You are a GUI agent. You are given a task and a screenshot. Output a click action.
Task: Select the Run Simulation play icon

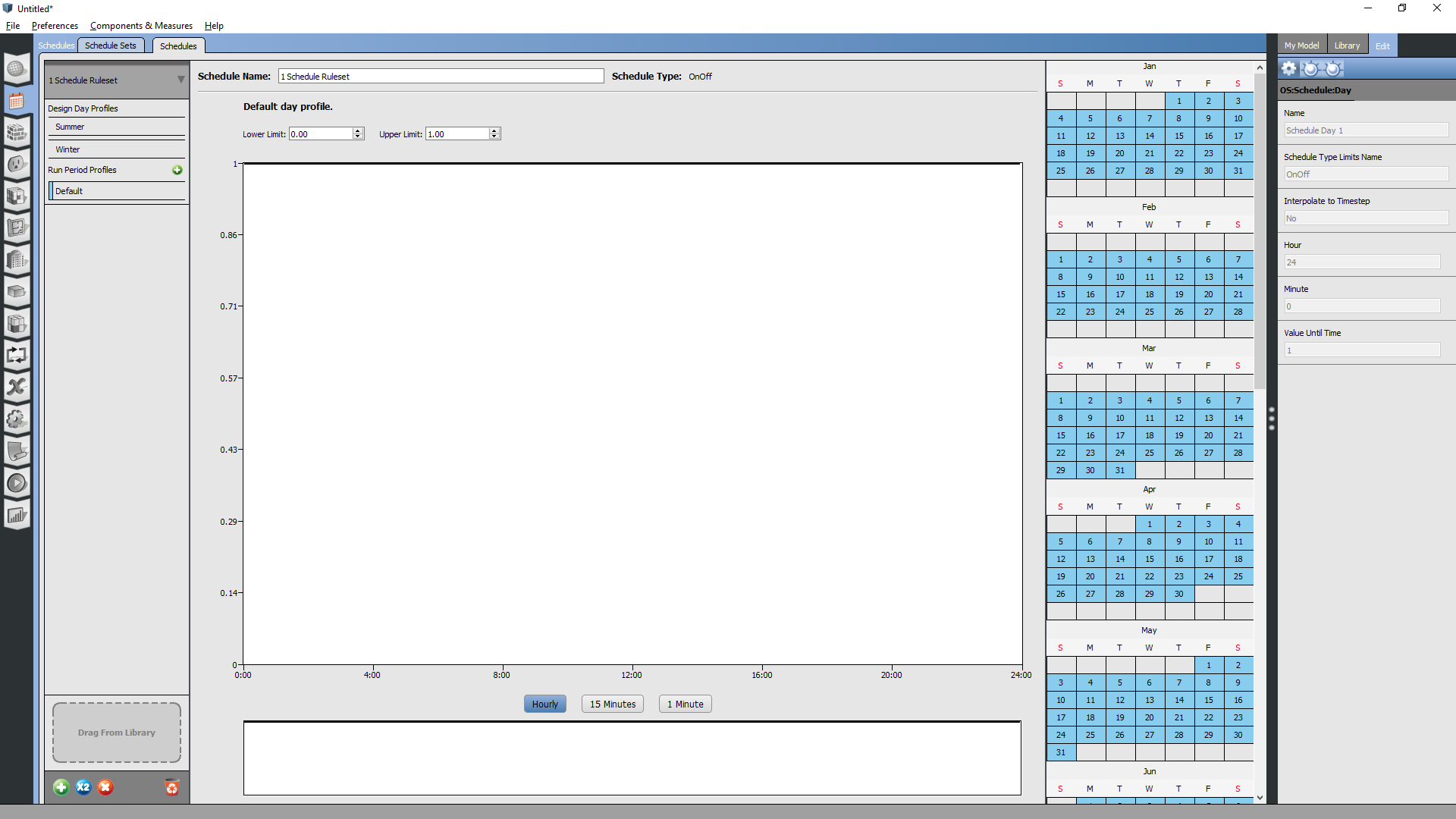(x=17, y=482)
